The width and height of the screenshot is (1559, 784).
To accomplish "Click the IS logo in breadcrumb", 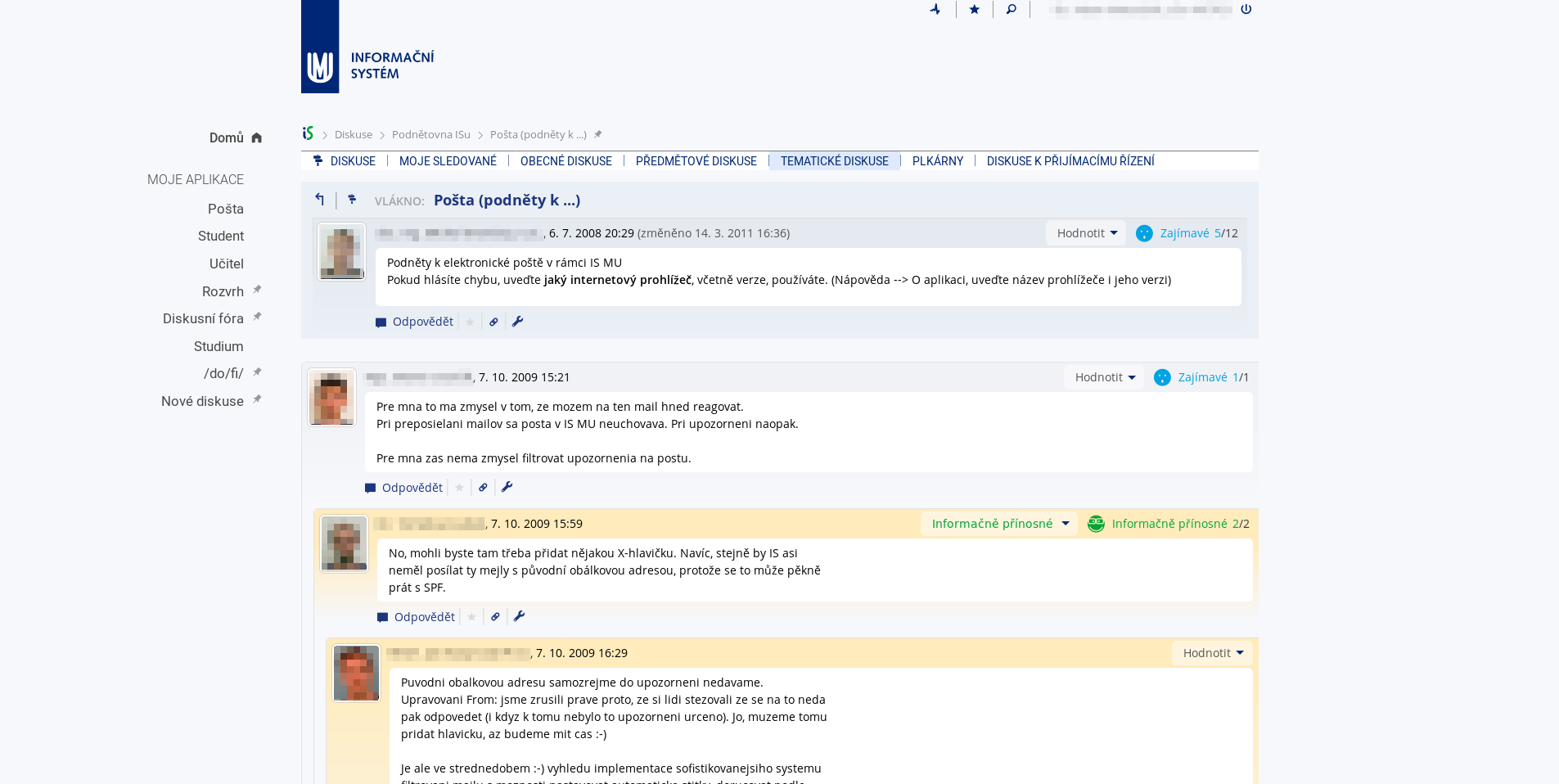I will point(308,134).
